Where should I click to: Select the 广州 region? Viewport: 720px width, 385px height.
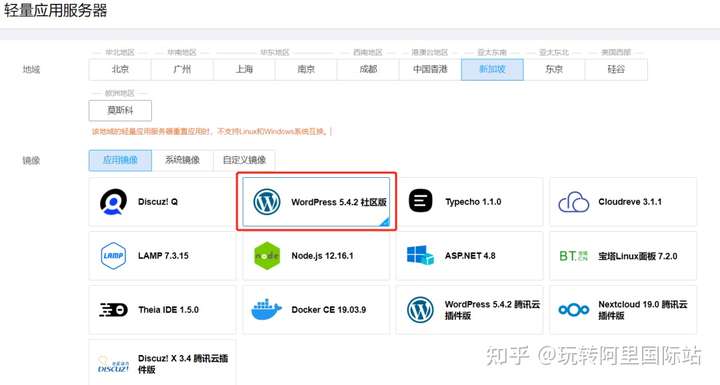coord(182,69)
